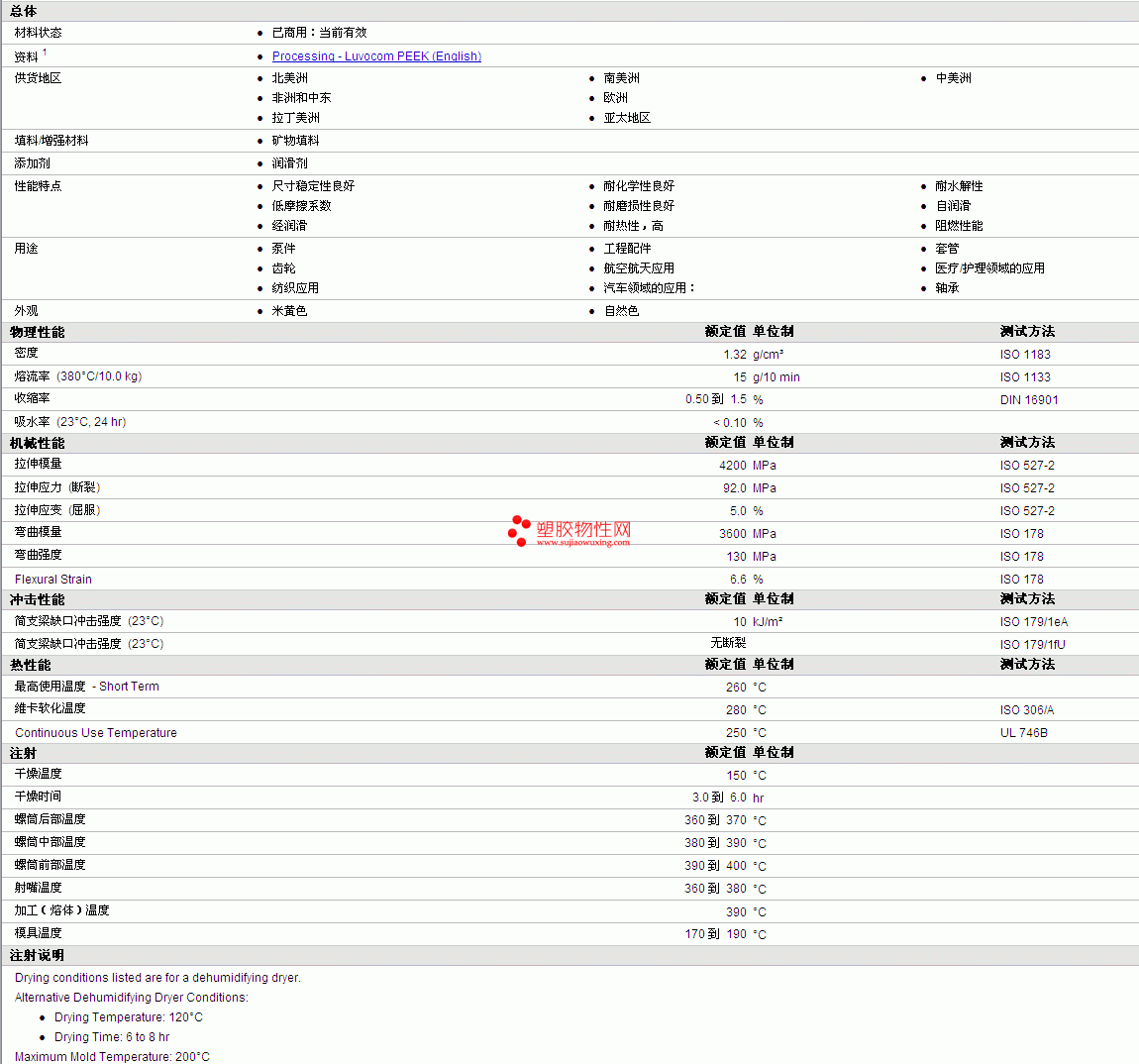Click the 注射说明 section header
1139x1064 pixels.
[x=37, y=956]
